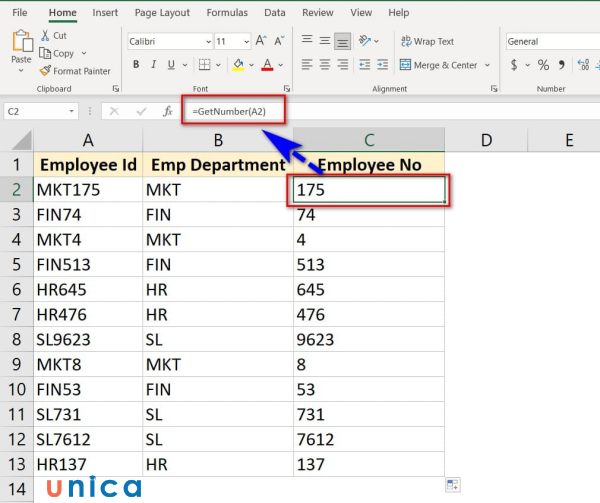The height and width of the screenshot is (503, 600).
Task: Click Select All corner triangle
Action: pos(21,140)
